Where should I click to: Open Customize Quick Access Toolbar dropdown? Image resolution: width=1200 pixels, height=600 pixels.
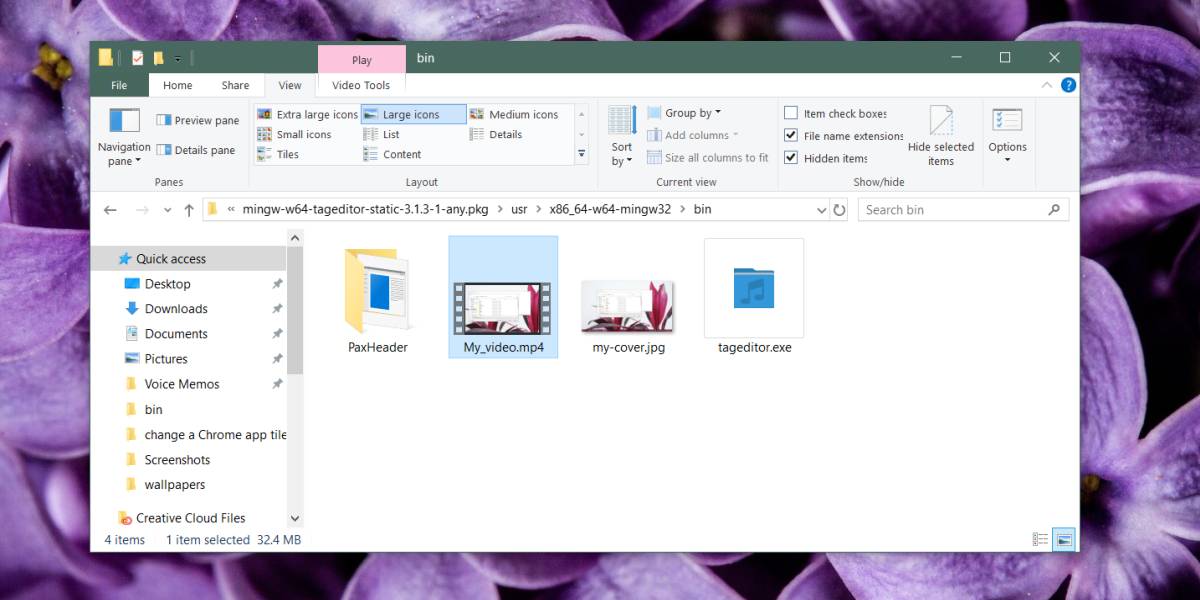[x=178, y=59]
